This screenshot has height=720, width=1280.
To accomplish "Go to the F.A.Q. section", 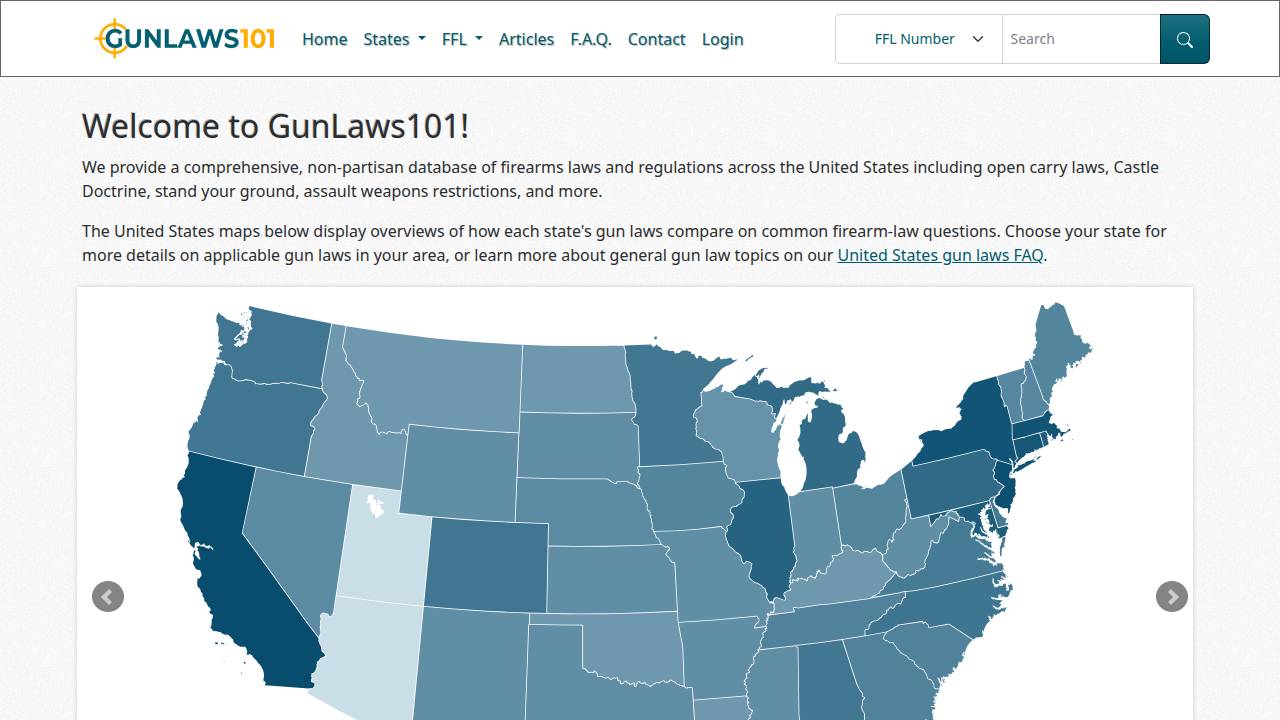I will 591,39.
